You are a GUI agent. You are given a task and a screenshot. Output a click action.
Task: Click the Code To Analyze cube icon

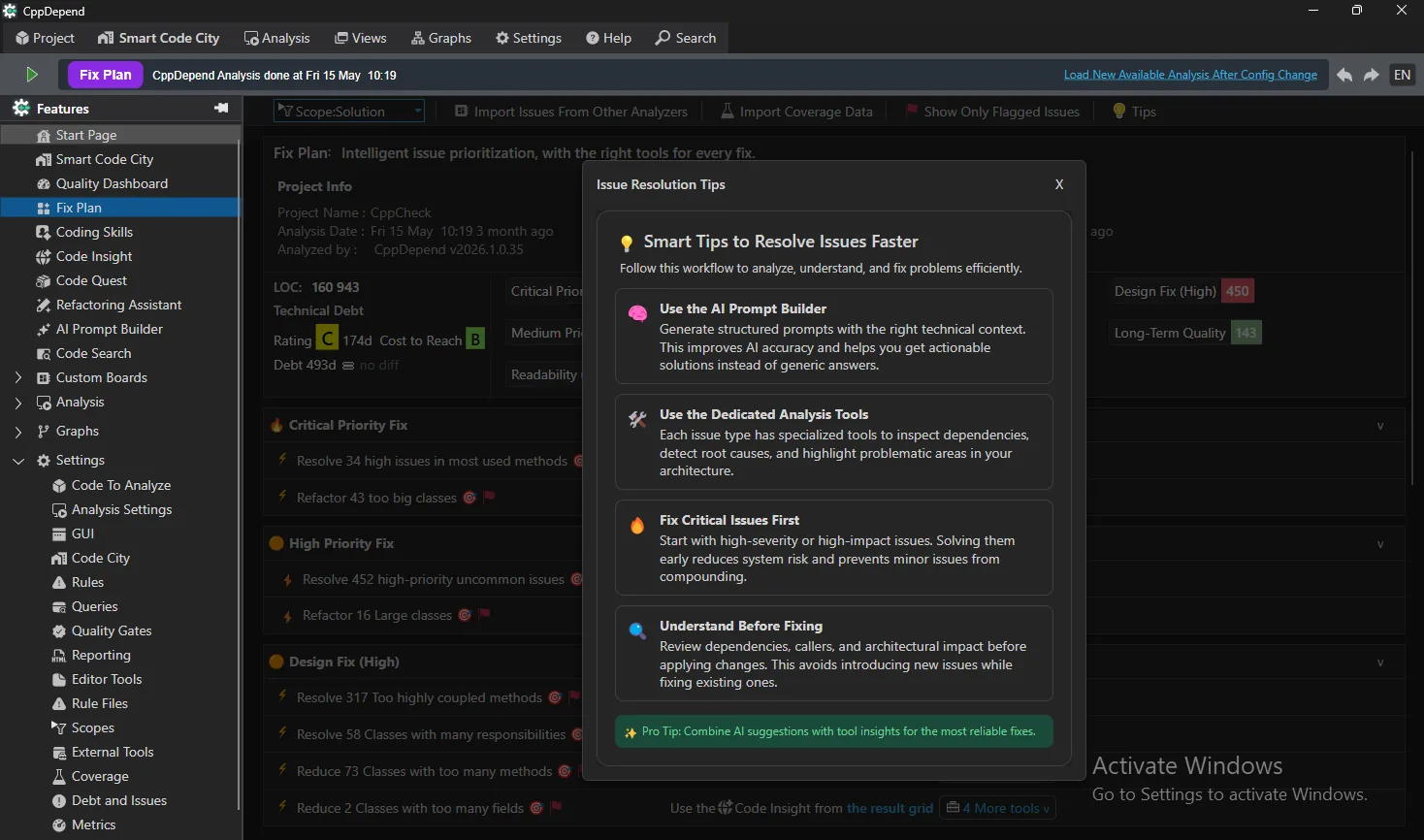pyautogui.click(x=59, y=485)
